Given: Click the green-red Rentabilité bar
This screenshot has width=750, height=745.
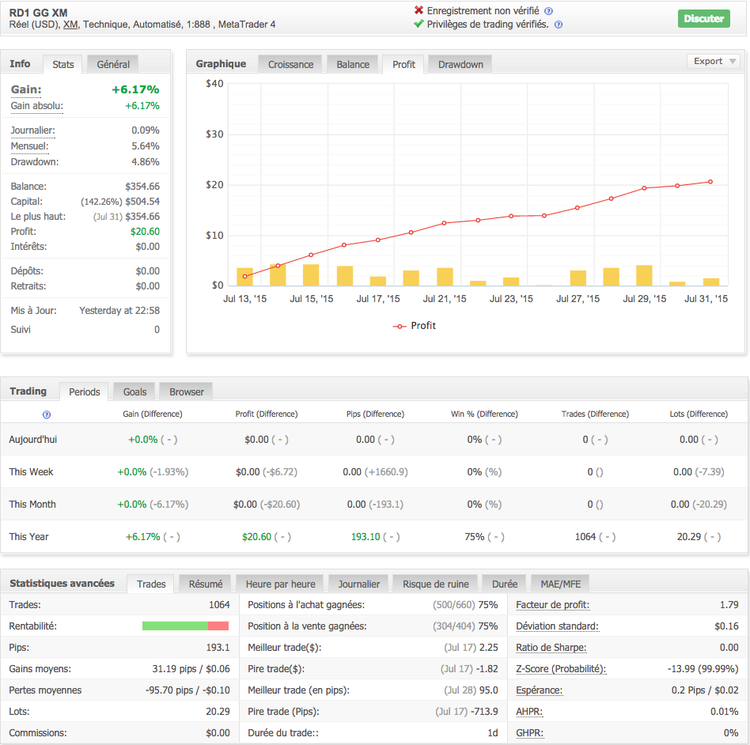Looking at the screenshot, I should [x=186, y=626].
